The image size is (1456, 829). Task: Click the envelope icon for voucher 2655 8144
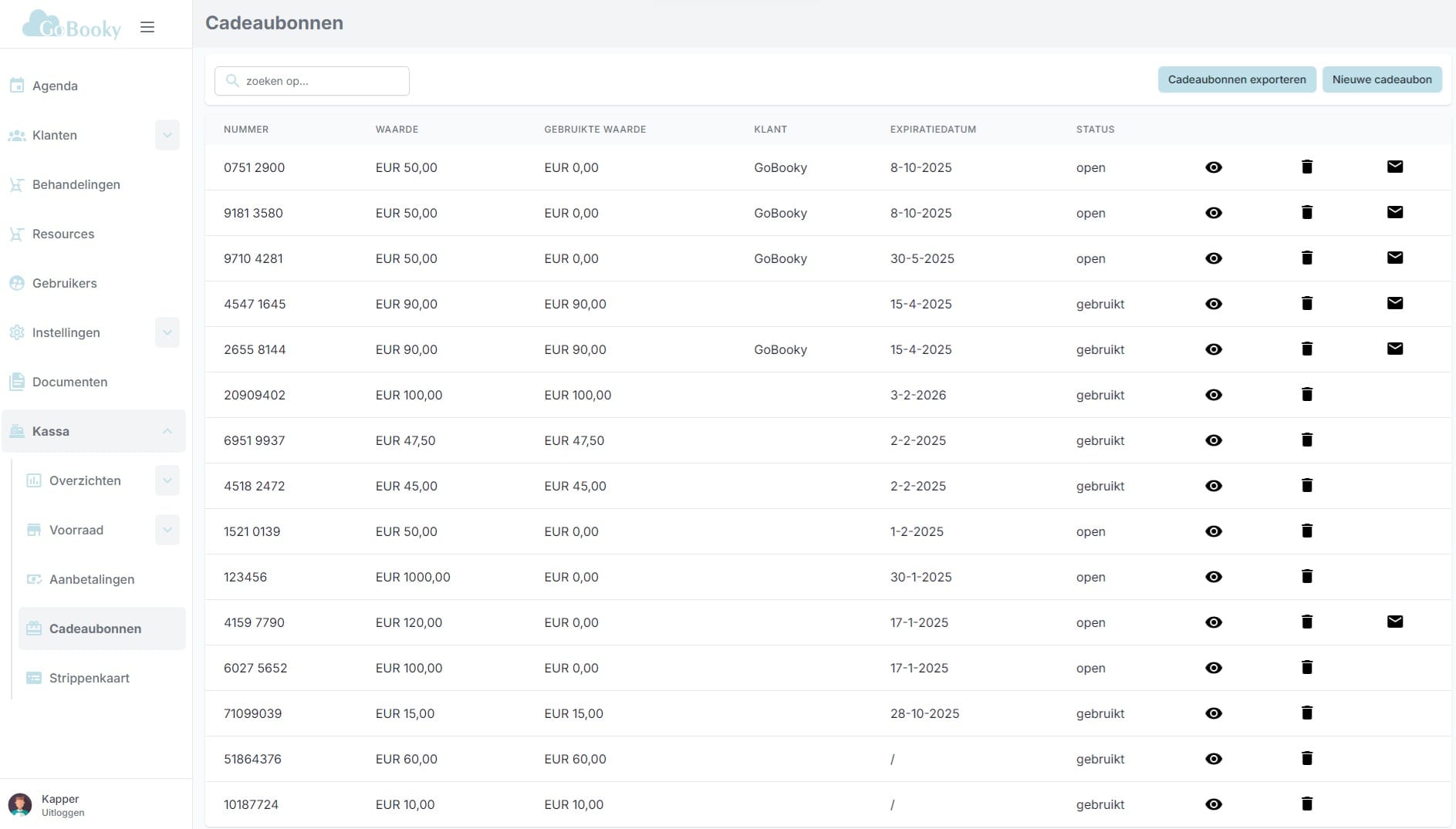click(1394, 349)
